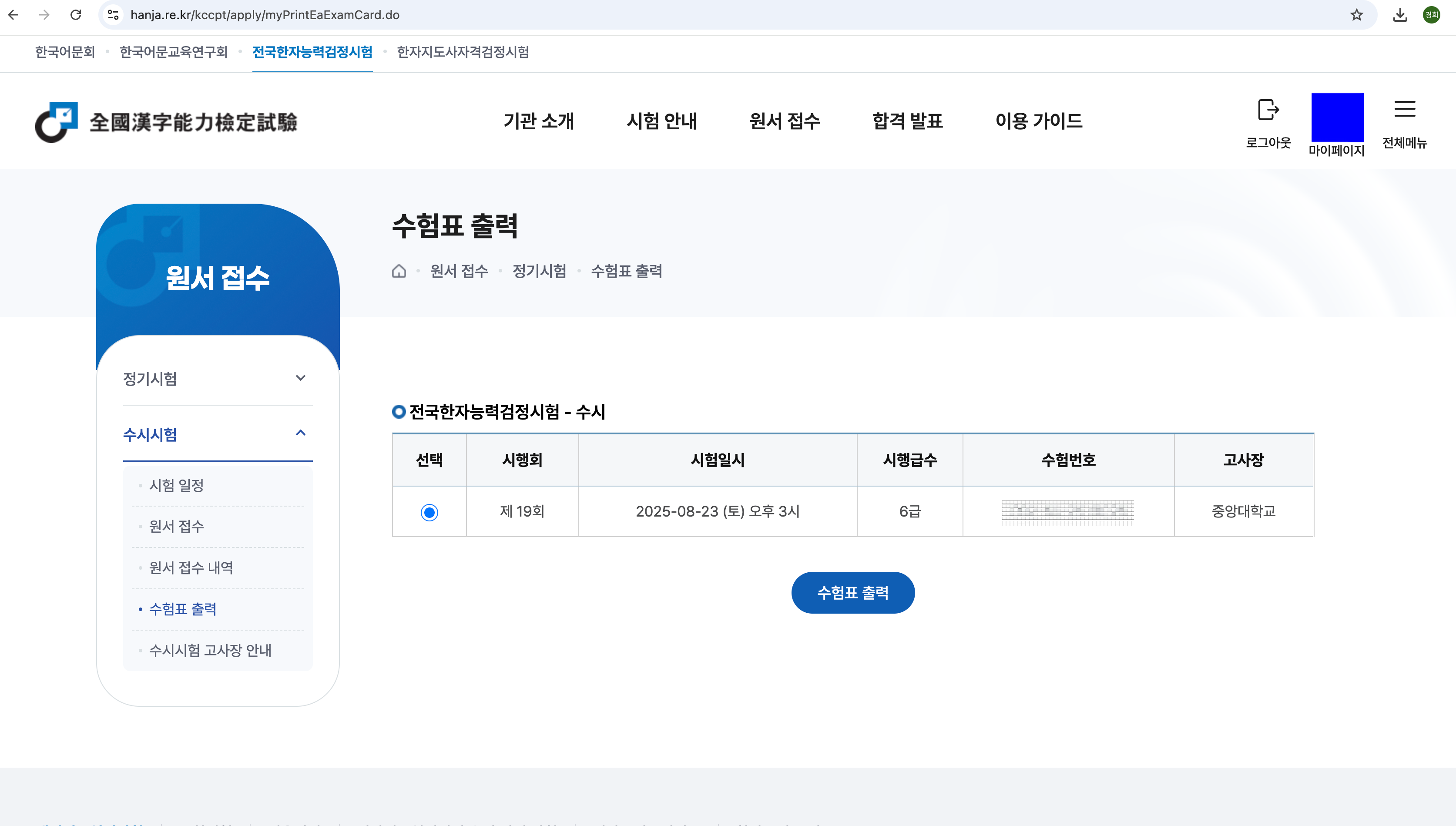Open the 원서 접수 top navigation menu

tap(785, 121)
